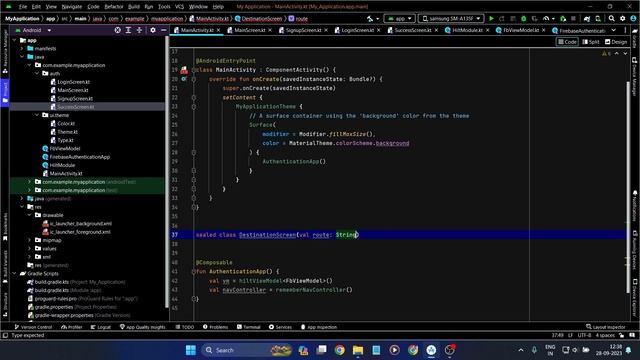Open the File menu
Screen dimensions: 640x360
23,7
